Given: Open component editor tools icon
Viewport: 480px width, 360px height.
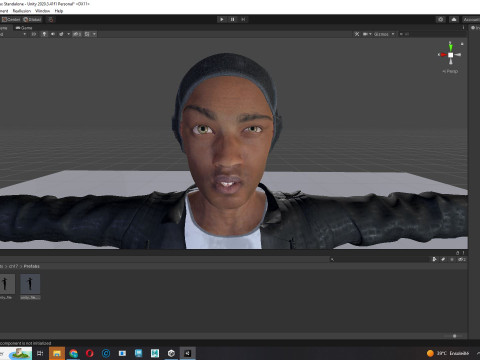Looking at the screenshot, I should (357, 34).
